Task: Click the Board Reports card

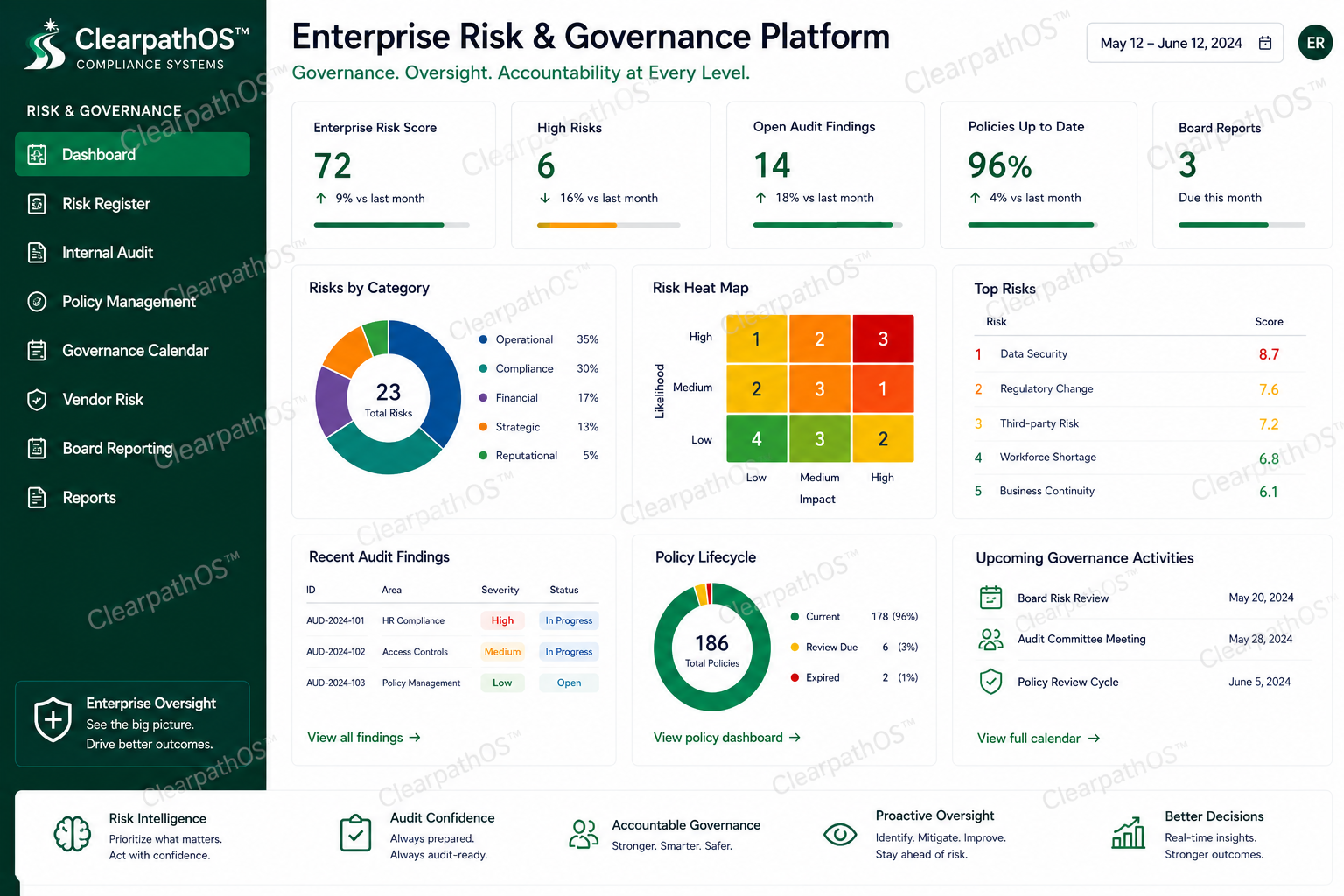Action: [1242, 176]
